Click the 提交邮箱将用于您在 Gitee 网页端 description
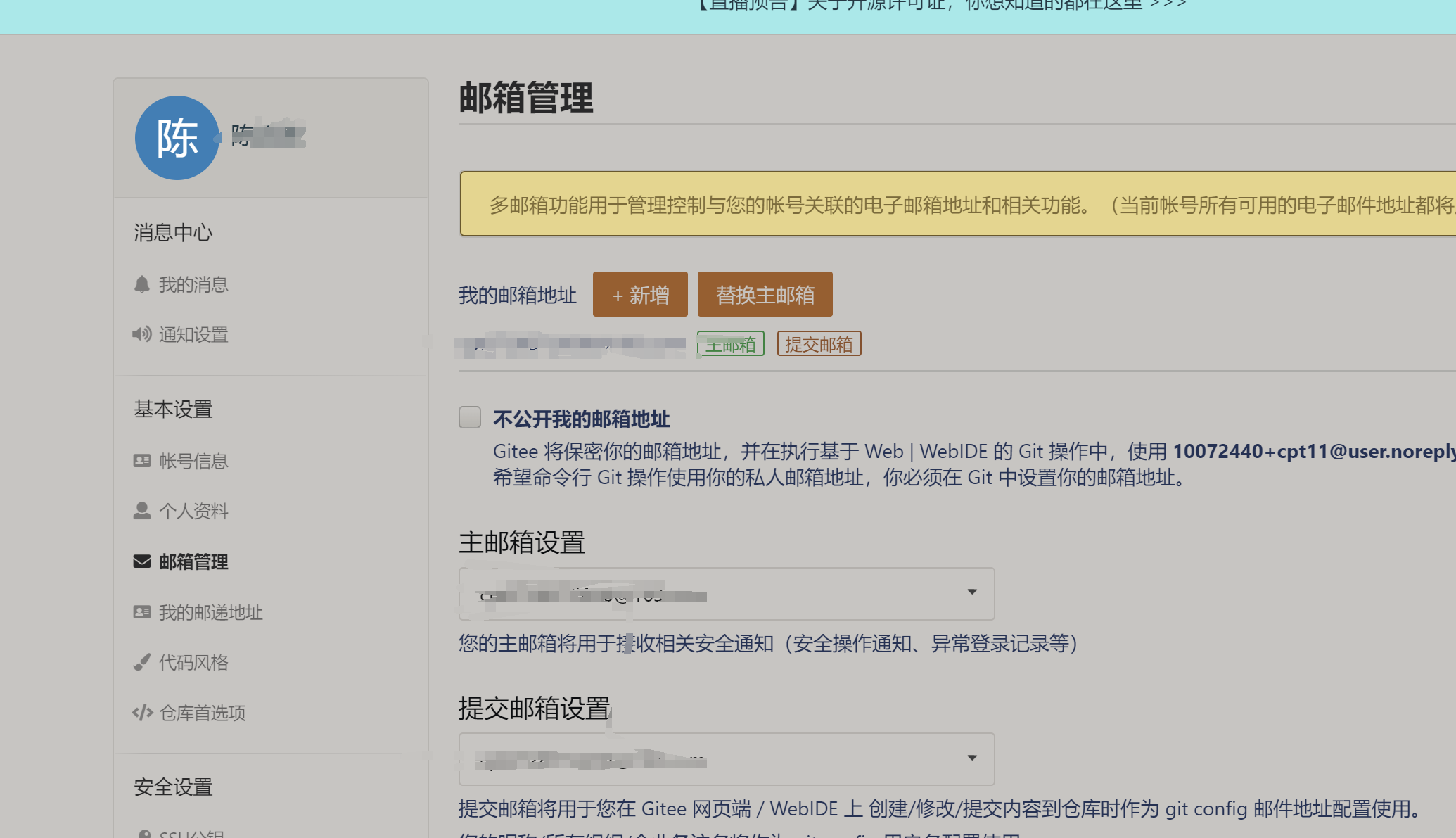Image resolution: width=1456 pixels, height=838 pixels. pos(940,808)
